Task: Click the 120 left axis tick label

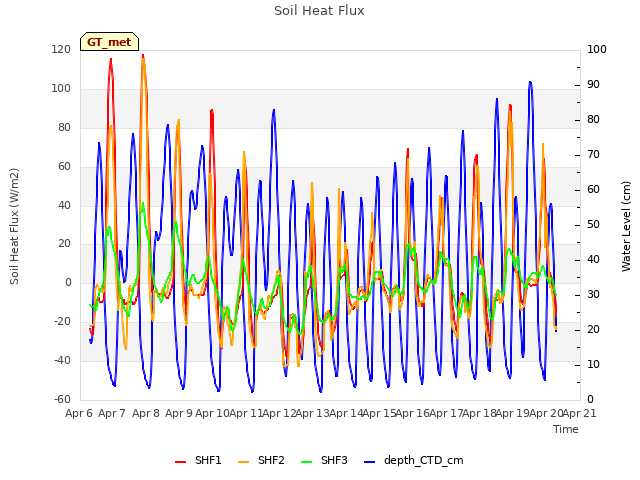Action: coord(61,49)
